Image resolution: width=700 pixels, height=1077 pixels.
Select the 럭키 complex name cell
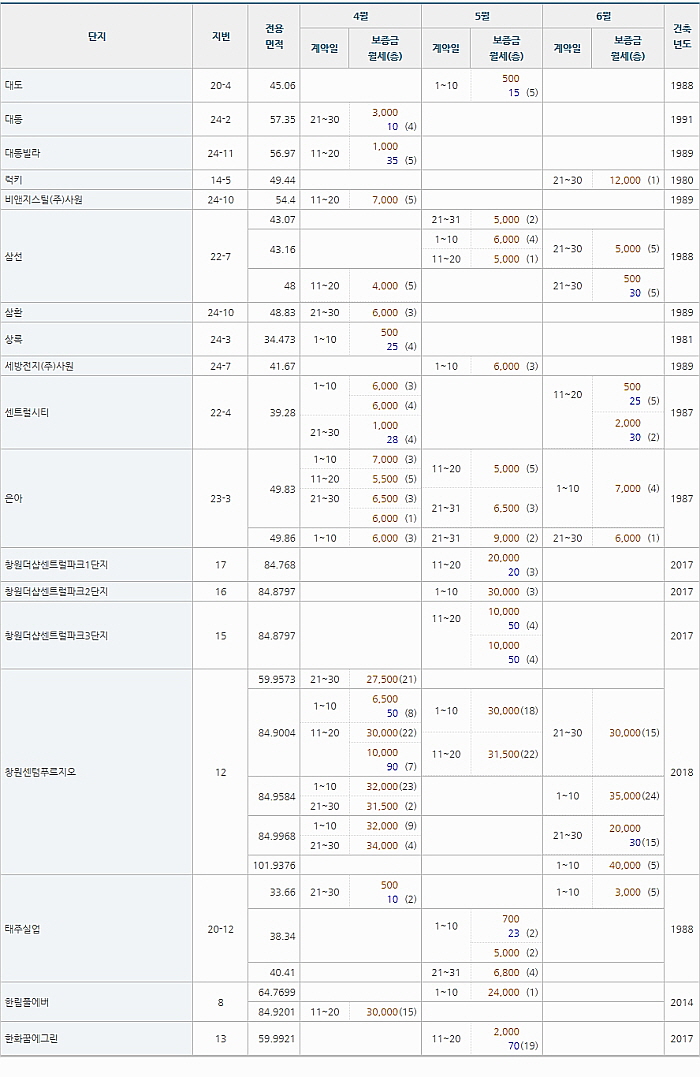97,180
